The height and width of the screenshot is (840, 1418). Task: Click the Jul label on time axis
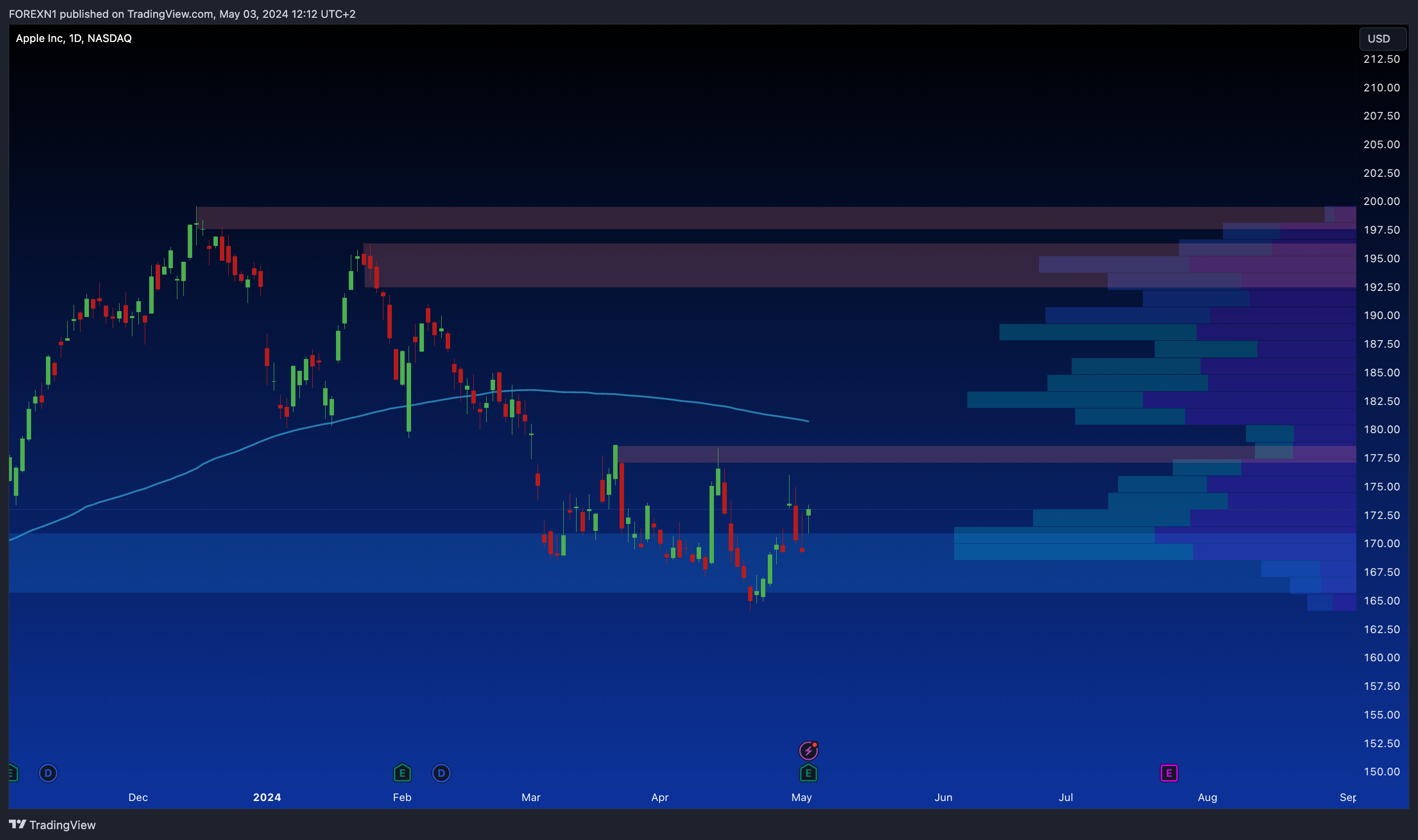pyautogui.click(x=1065, y=797)
